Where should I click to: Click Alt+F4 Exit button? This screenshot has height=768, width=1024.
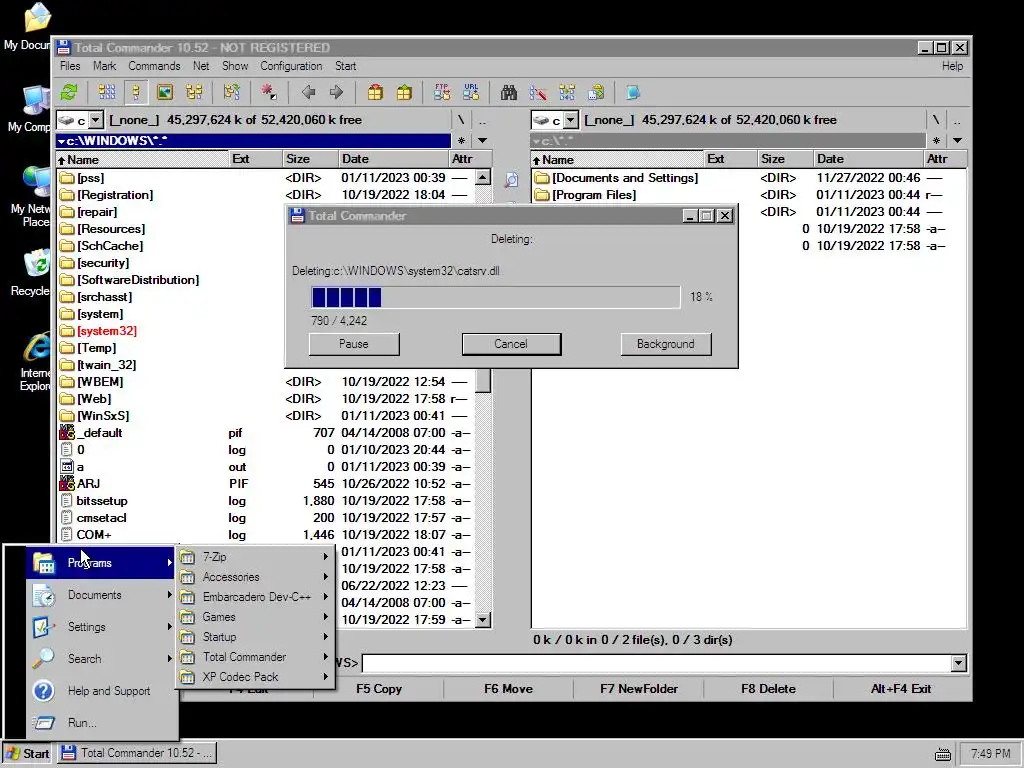click(901, 689)
